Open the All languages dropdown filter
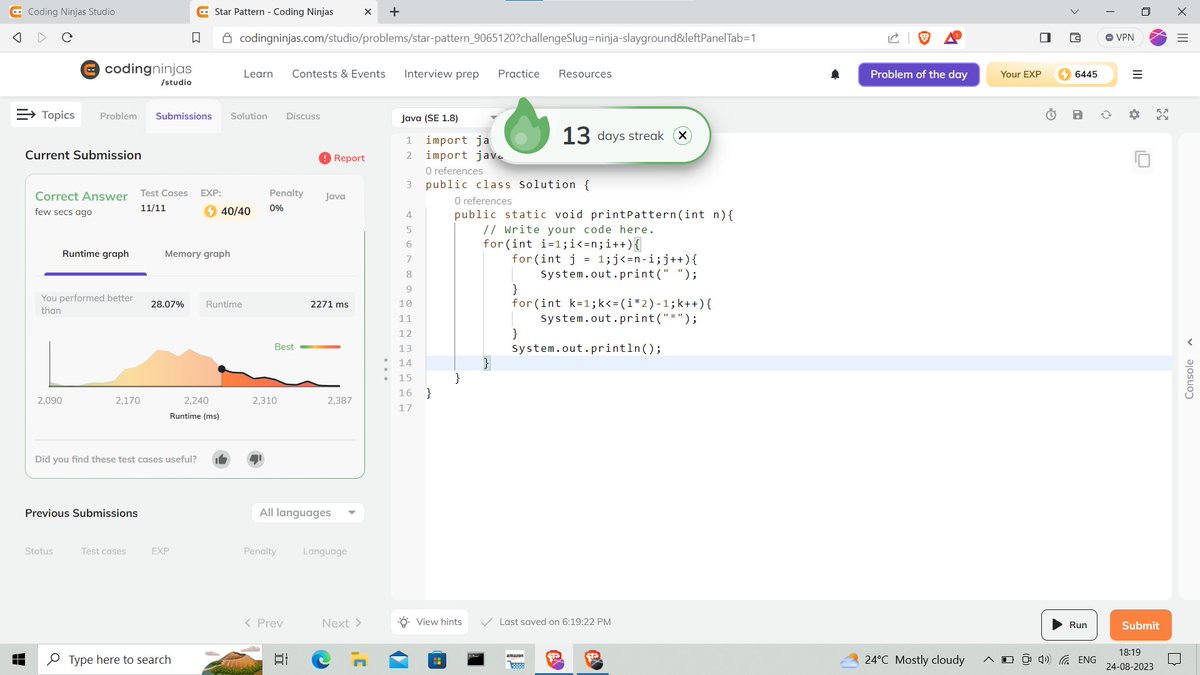This screenshot has height=675, width=1200. [307, 513]
